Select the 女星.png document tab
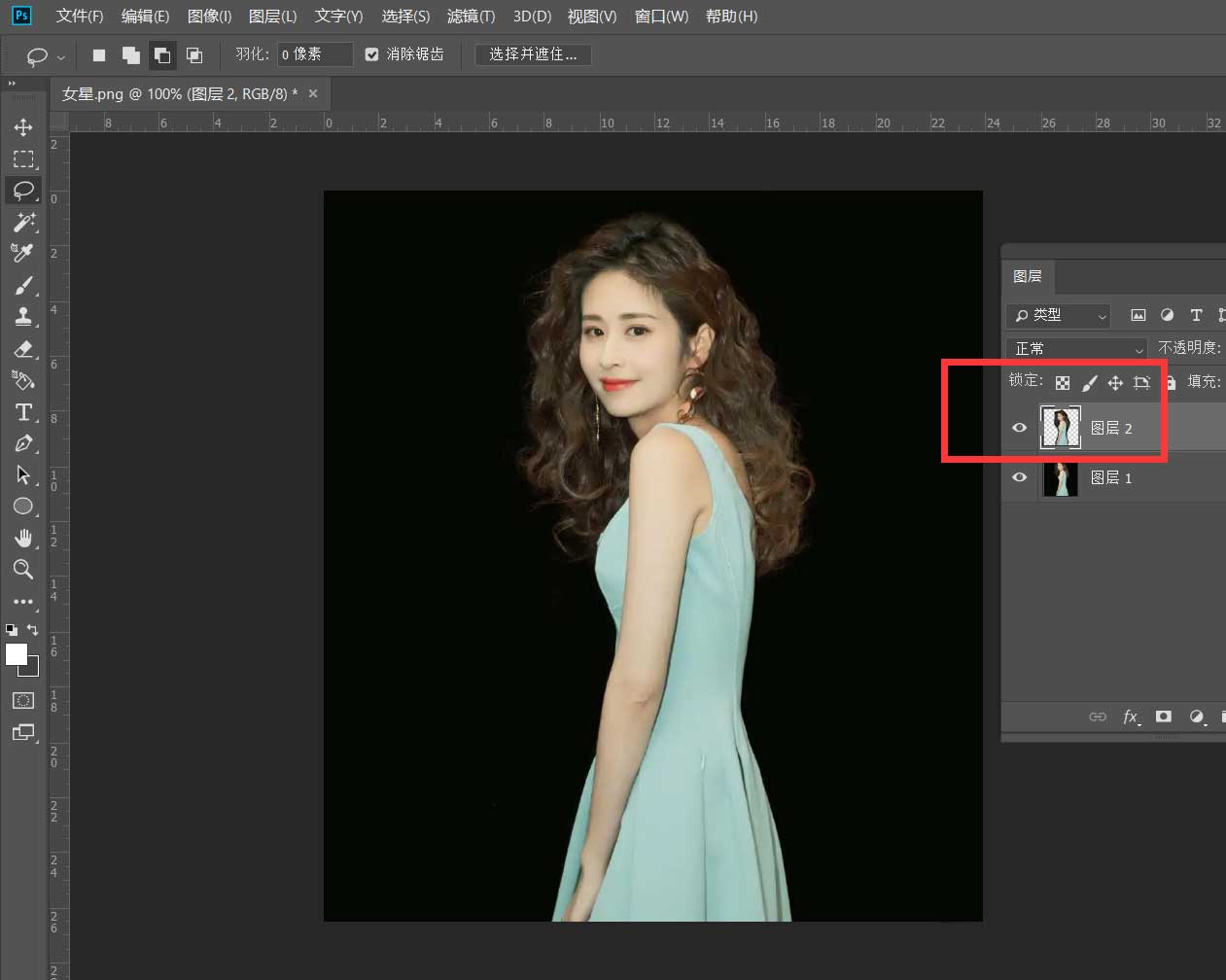This screenshot has width=1226, height=980. click(x=180, y=94)
